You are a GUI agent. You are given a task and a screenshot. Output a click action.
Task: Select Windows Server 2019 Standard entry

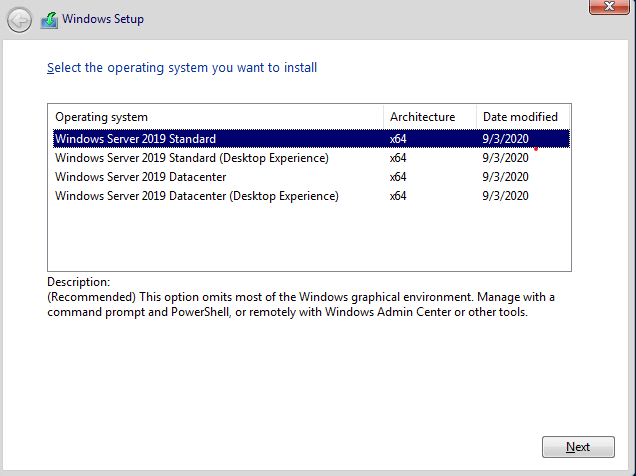tap(136, 139)
